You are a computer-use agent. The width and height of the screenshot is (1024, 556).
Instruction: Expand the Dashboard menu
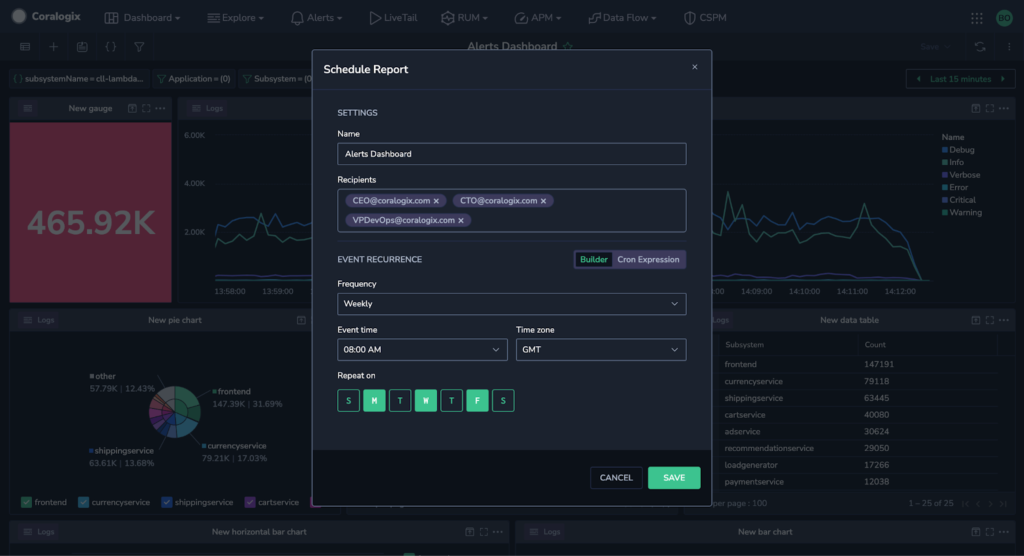[x=142, y=18]
